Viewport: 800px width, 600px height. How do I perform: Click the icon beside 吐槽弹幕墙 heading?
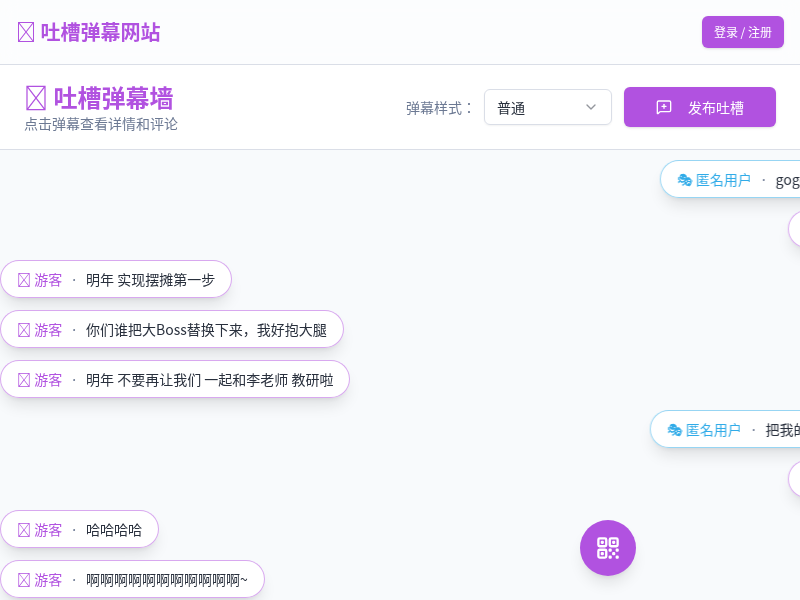coord(36,98)
